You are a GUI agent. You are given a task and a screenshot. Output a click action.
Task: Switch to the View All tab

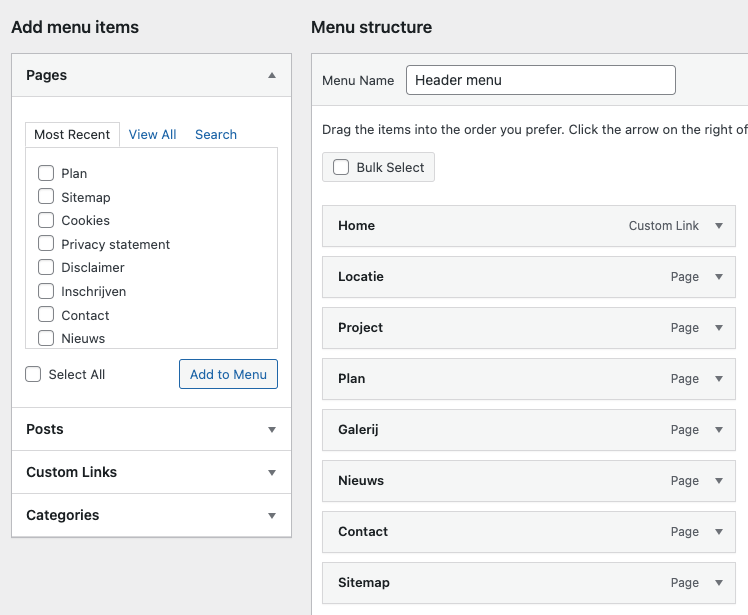152,134
